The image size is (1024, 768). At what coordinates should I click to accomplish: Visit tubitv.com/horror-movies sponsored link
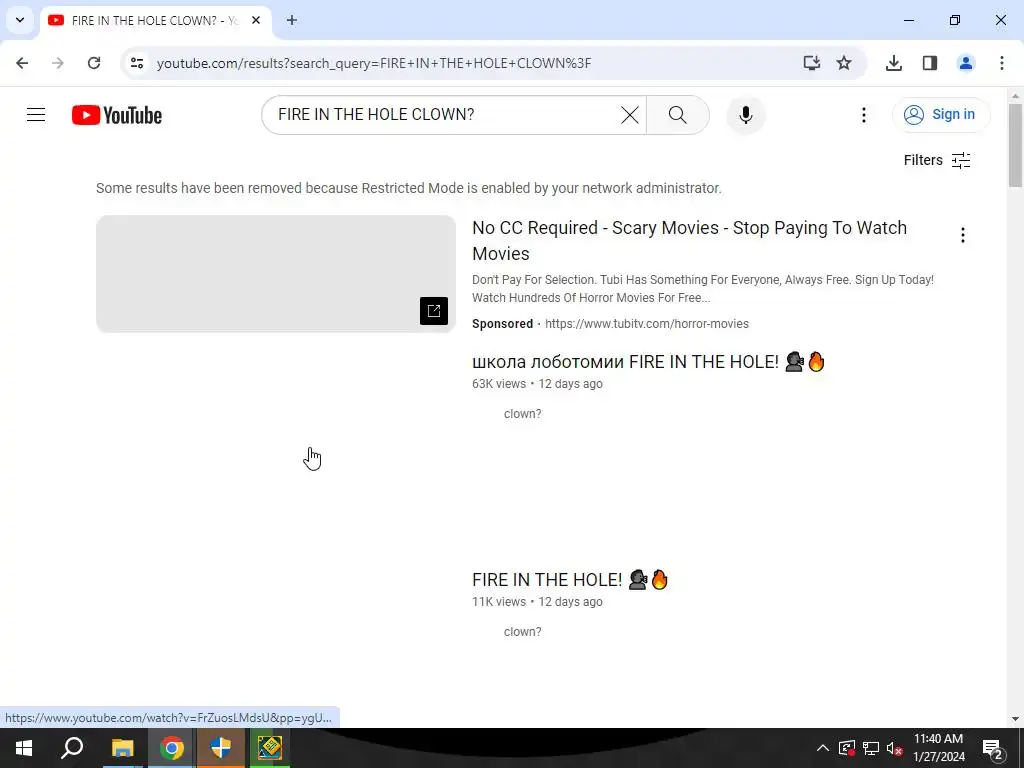(647, 324)
